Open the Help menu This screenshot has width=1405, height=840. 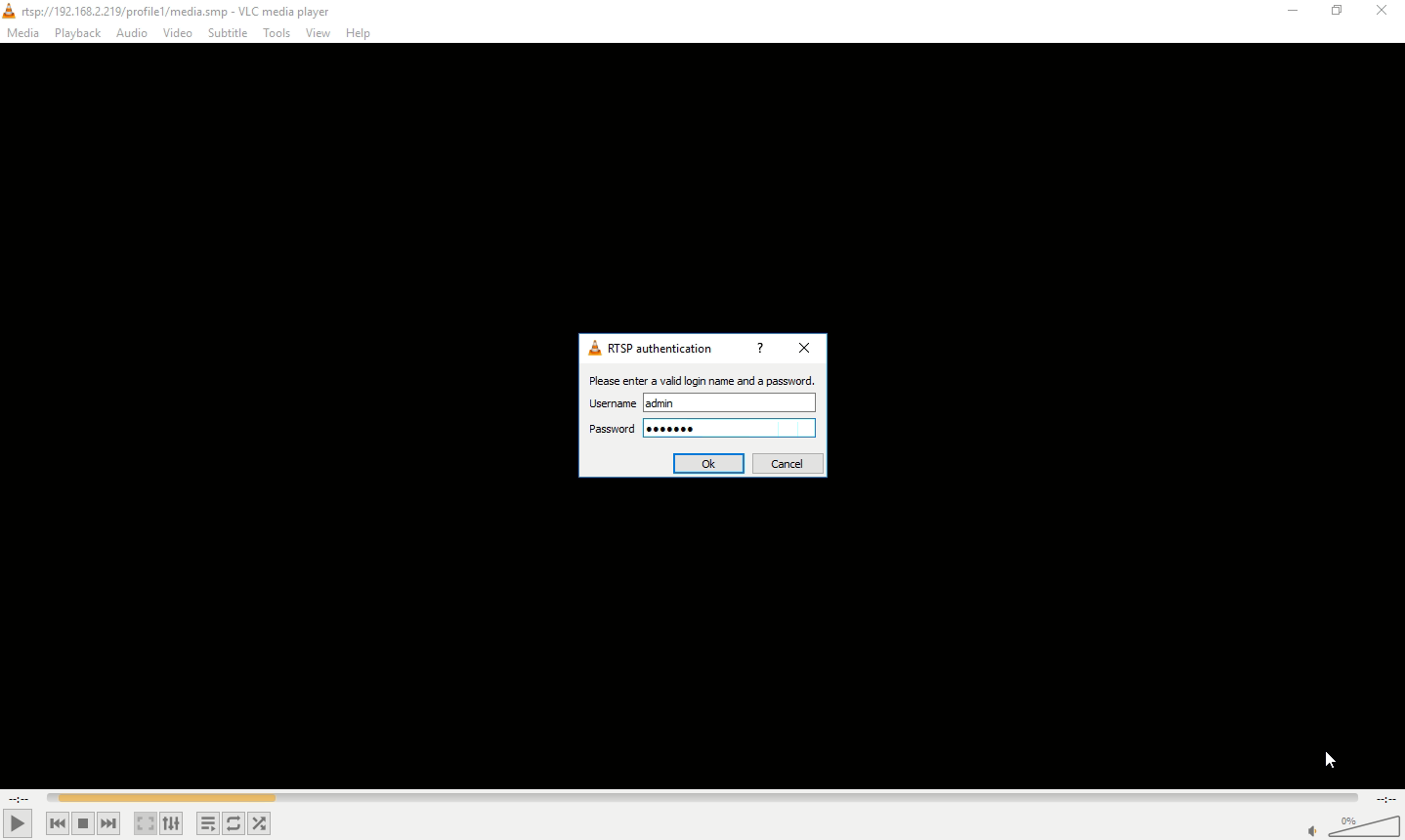pos(358,33)
